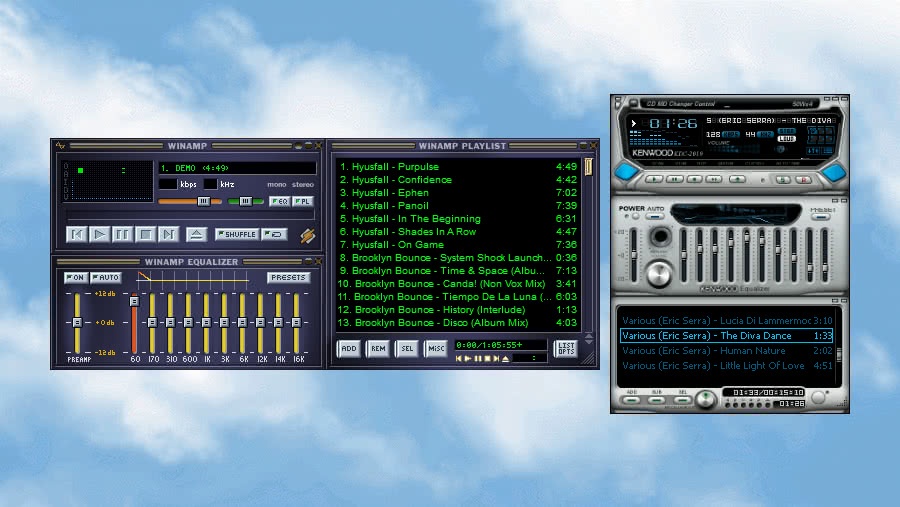The image size is (900, 507).
Task: Open the ADD menu in Winamp Playlist
Action: click(348, 349)
